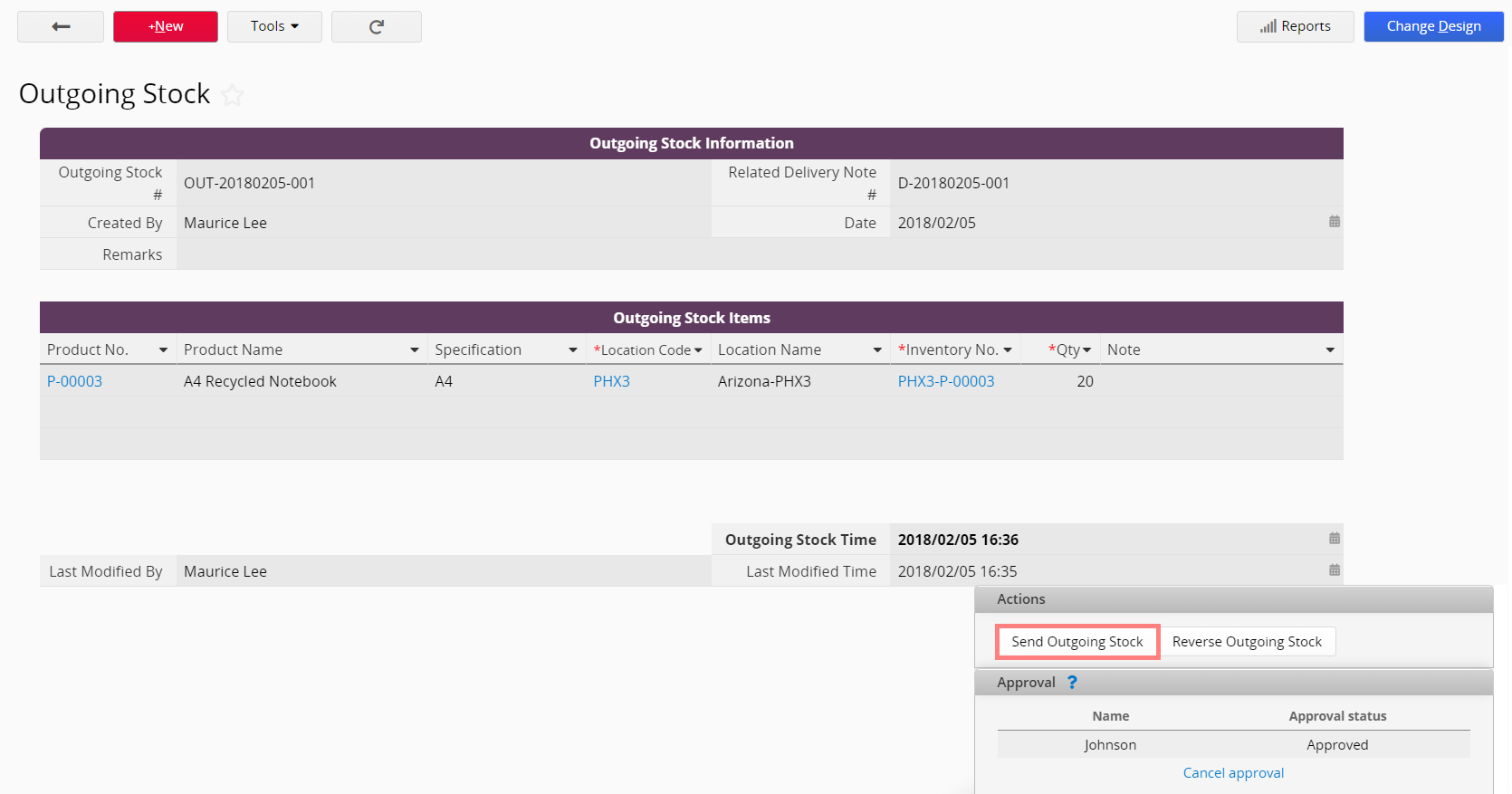Expand Location Code column dropdown
The width and height of the screenshot is (1512, 794).
pyautogui.click(x=698, y=350)
